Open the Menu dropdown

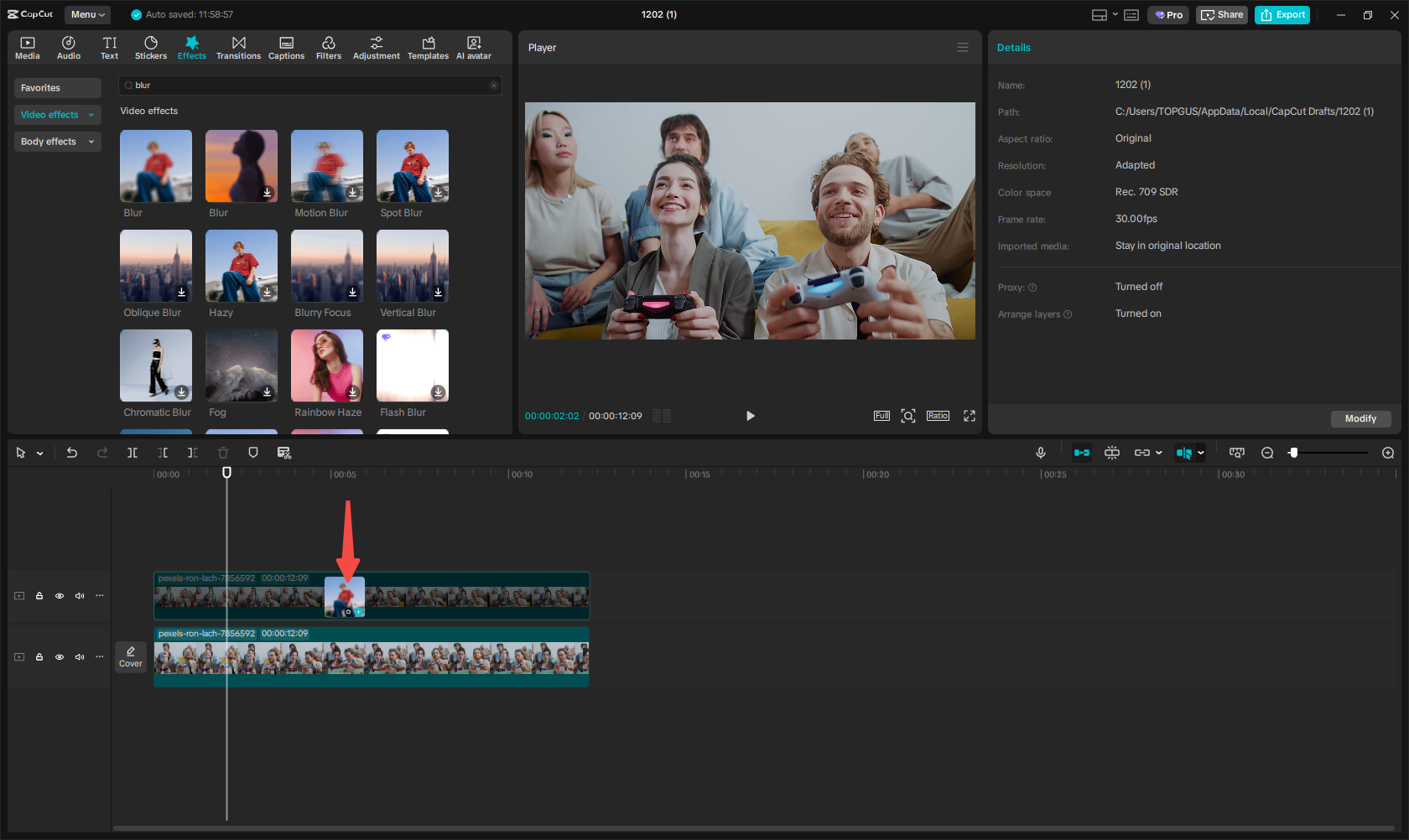[x=87, y=14]
